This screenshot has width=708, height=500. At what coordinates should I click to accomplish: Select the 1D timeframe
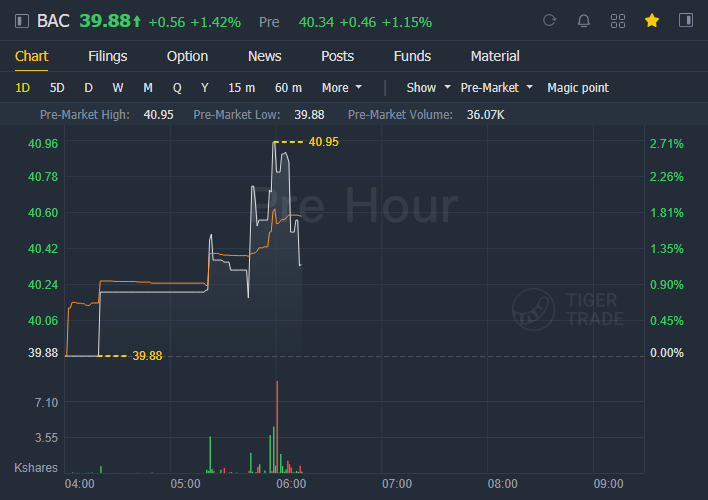click(23, 88)
